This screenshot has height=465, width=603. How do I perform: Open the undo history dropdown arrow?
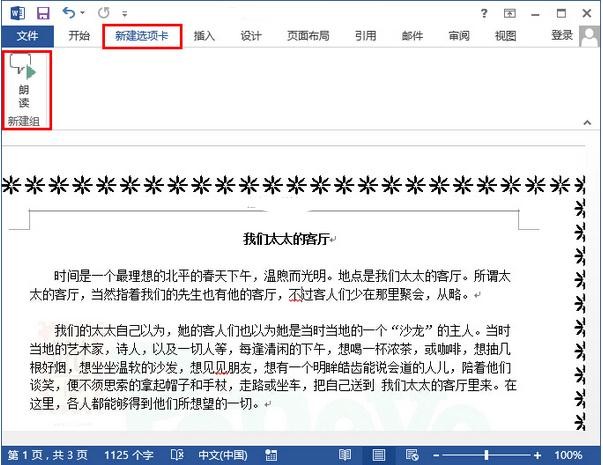(83, 13)
